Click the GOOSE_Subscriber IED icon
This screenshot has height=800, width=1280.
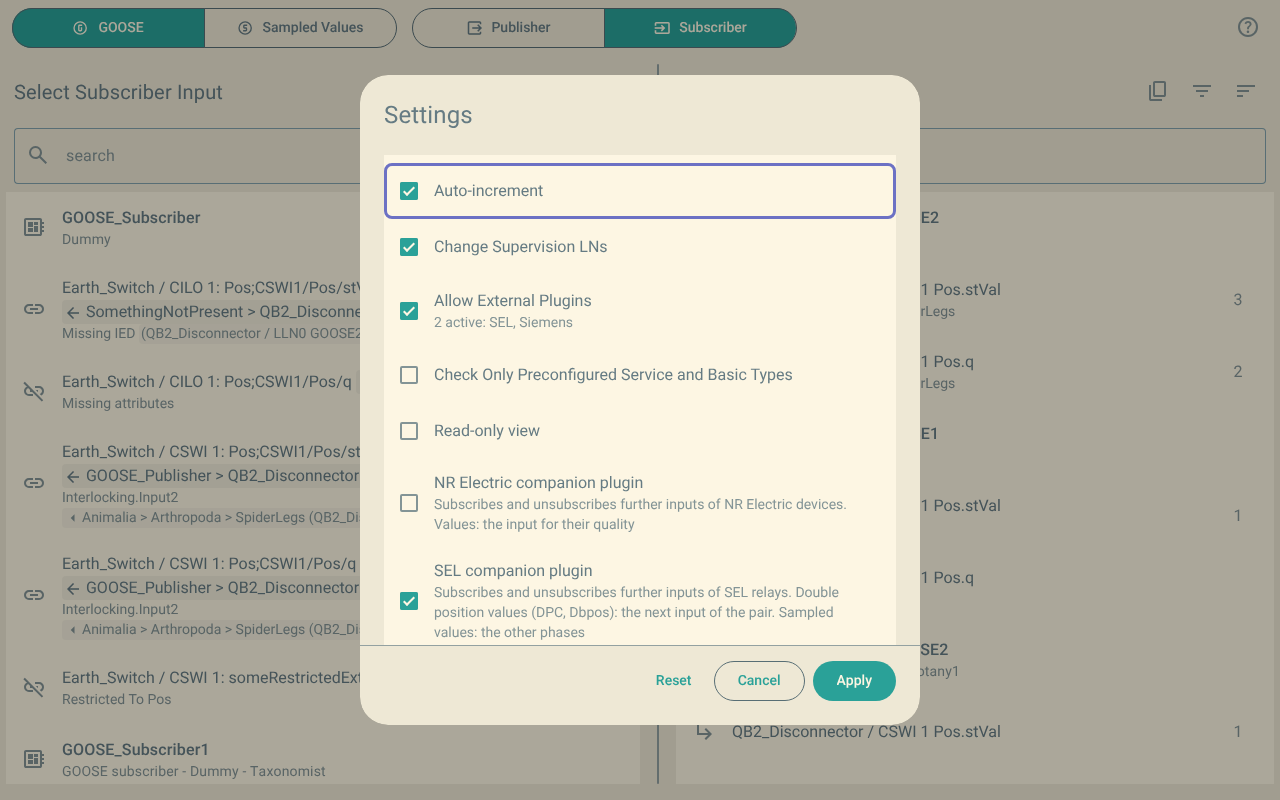[x=34, y=228]
